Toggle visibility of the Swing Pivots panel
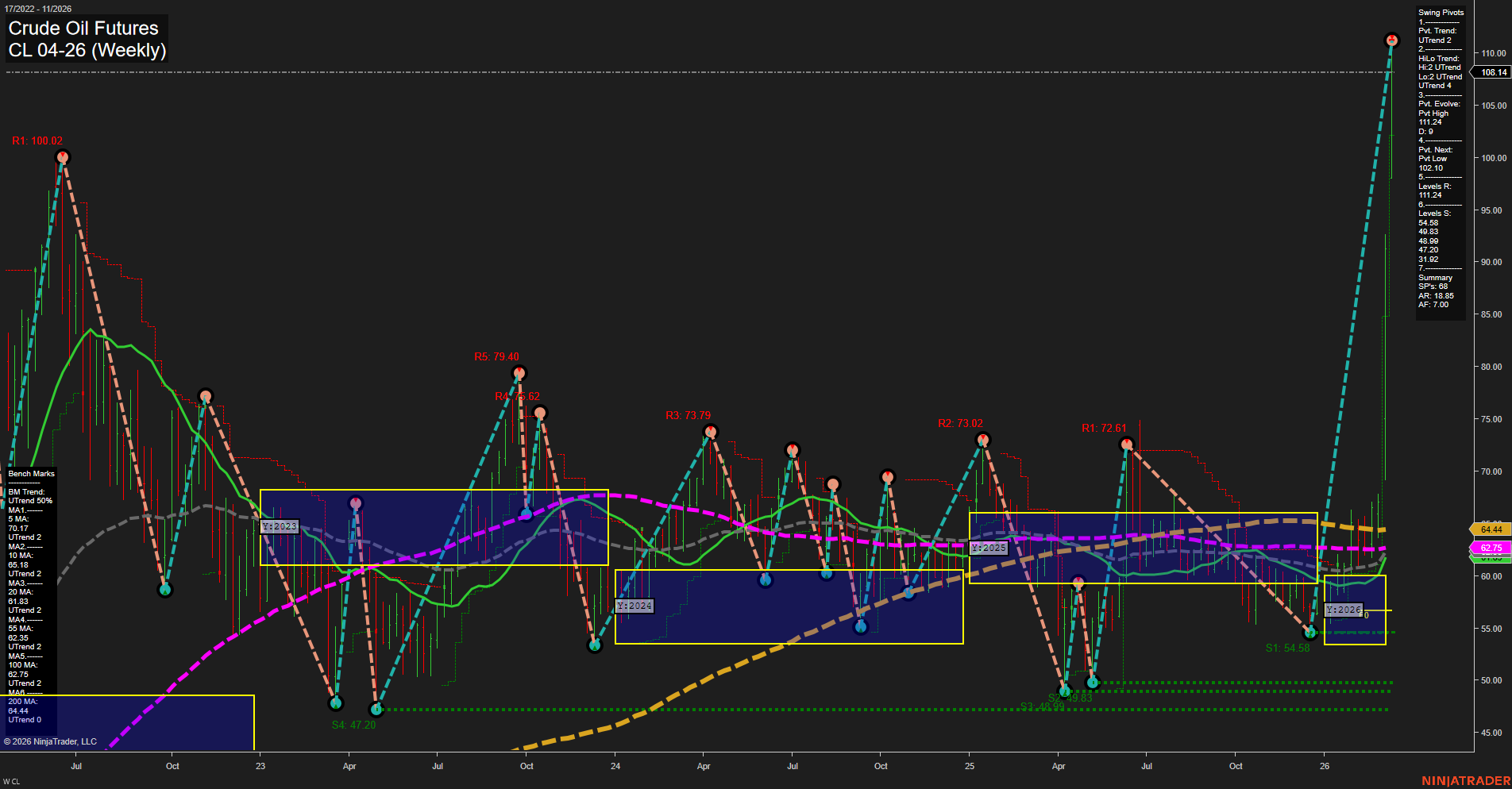1512x789 pixels. click(1441, 12)
